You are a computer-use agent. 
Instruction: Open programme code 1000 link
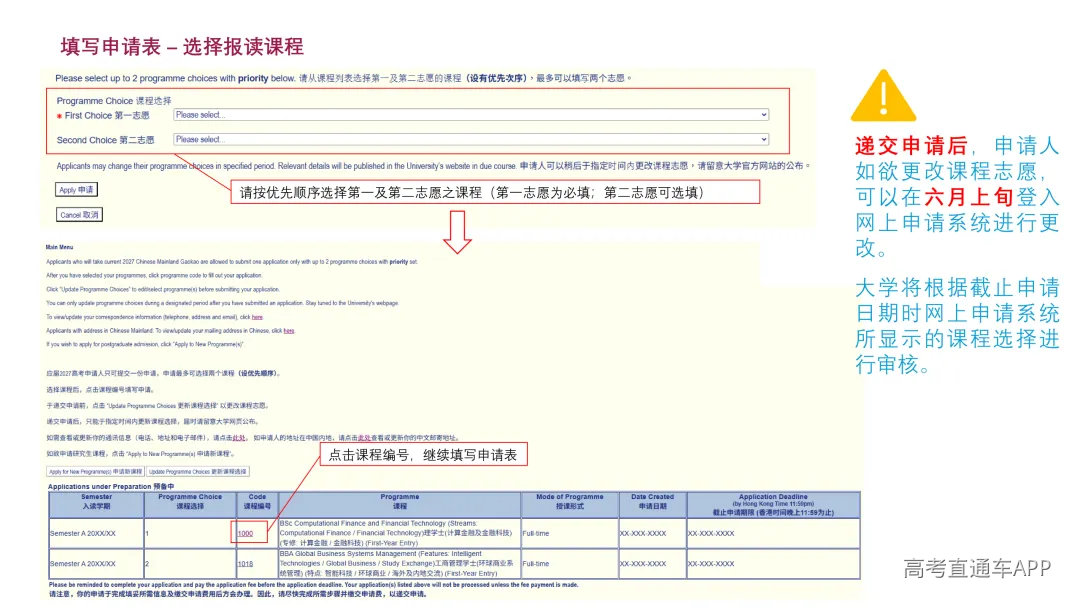click(x=245, y=534)
